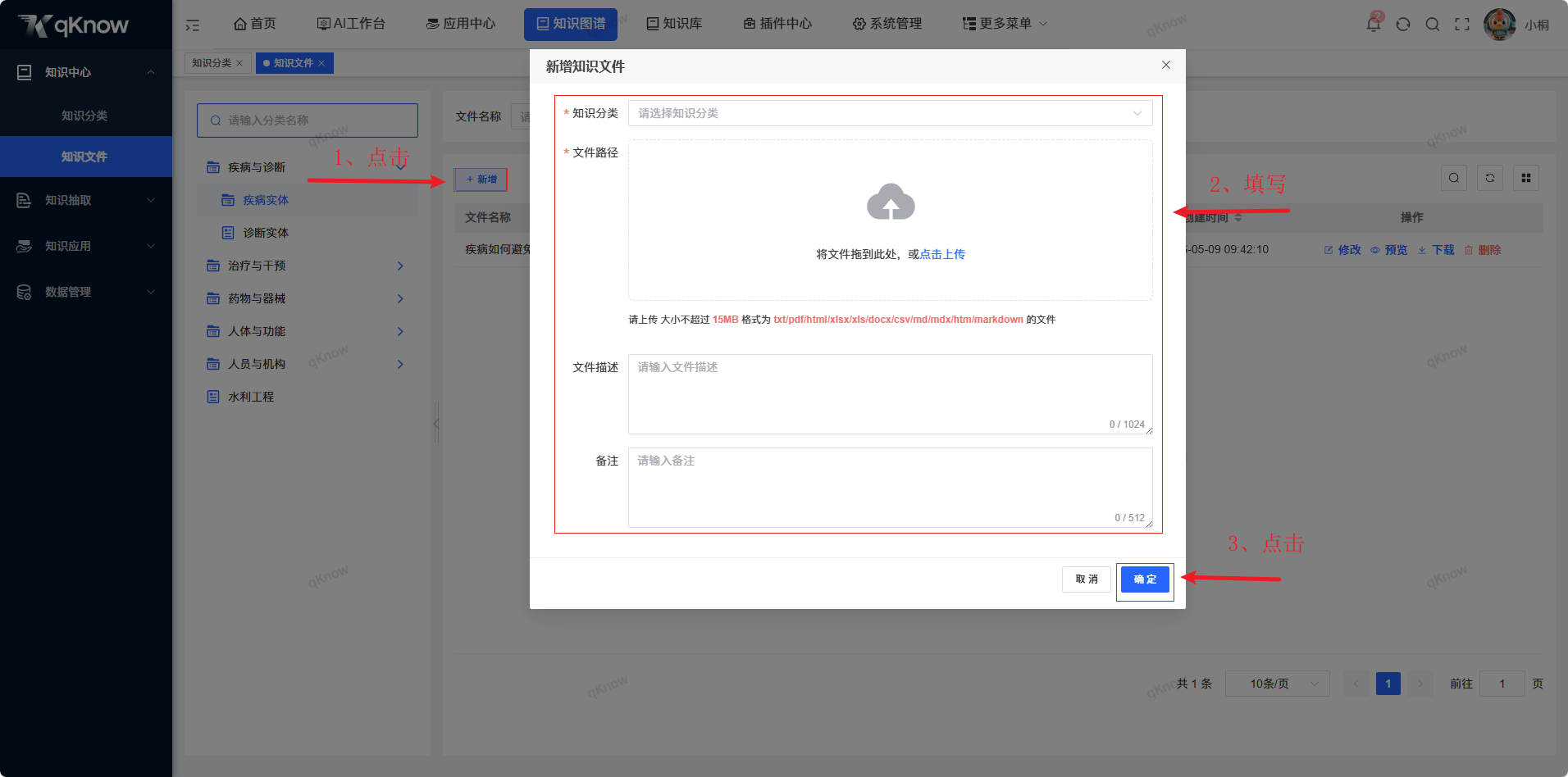Image resolution: width=1568 pixels, height=777 pixels.
Task: Expand 人员与机构 tree node
Action: pyautogui.click(x=400, y=364)
